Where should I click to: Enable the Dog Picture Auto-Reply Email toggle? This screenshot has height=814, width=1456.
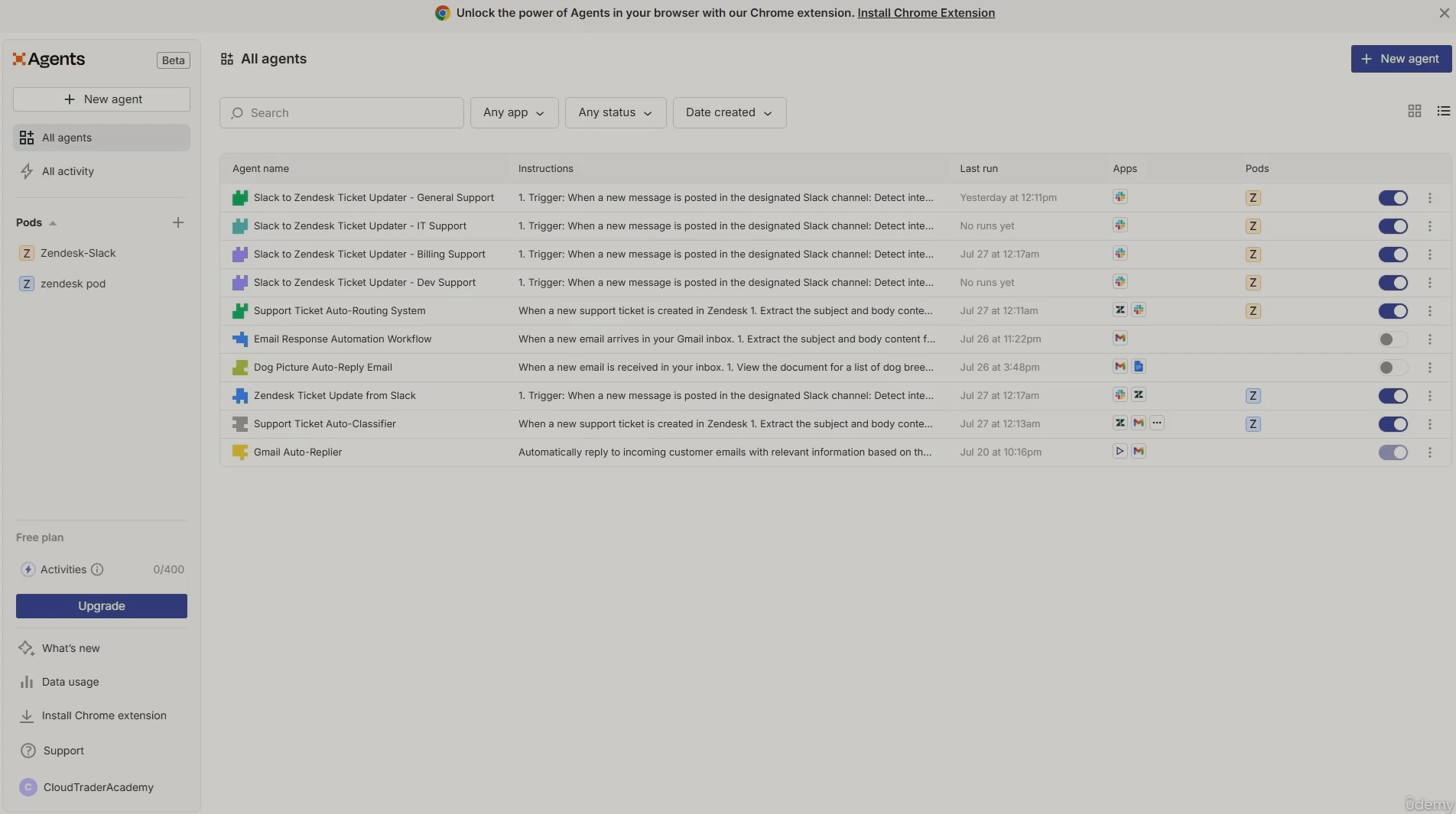pyautogui.click(x=1393, y=368)
